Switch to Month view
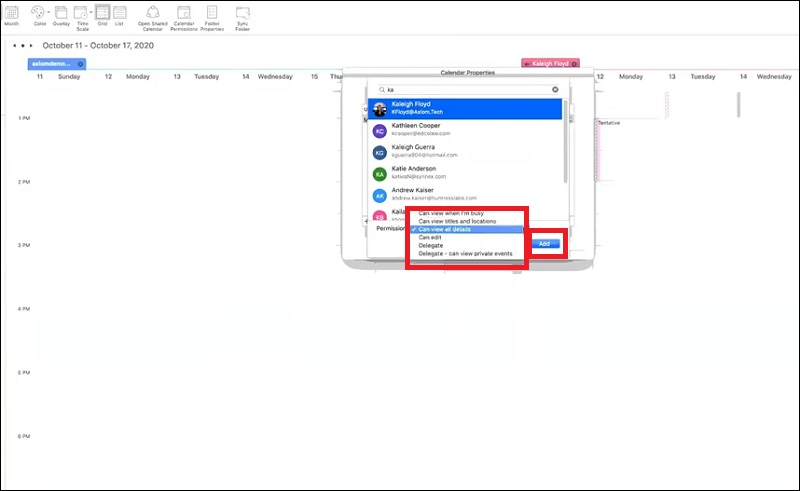The height and width of the screenshot is (491, 800). (11, 15)
